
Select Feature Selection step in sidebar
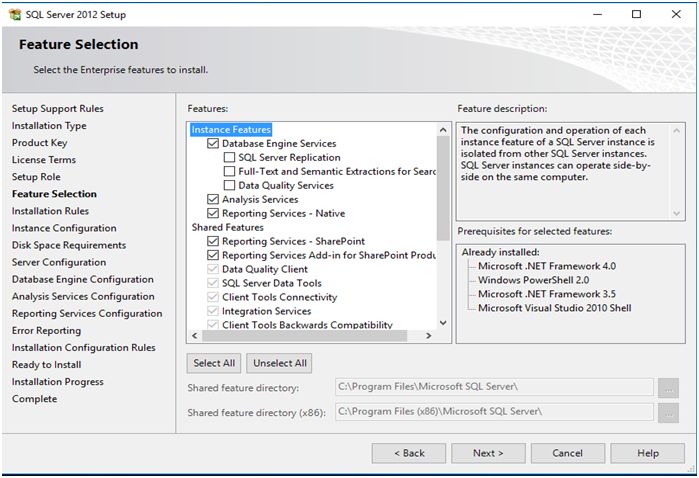tap(54, 194)
